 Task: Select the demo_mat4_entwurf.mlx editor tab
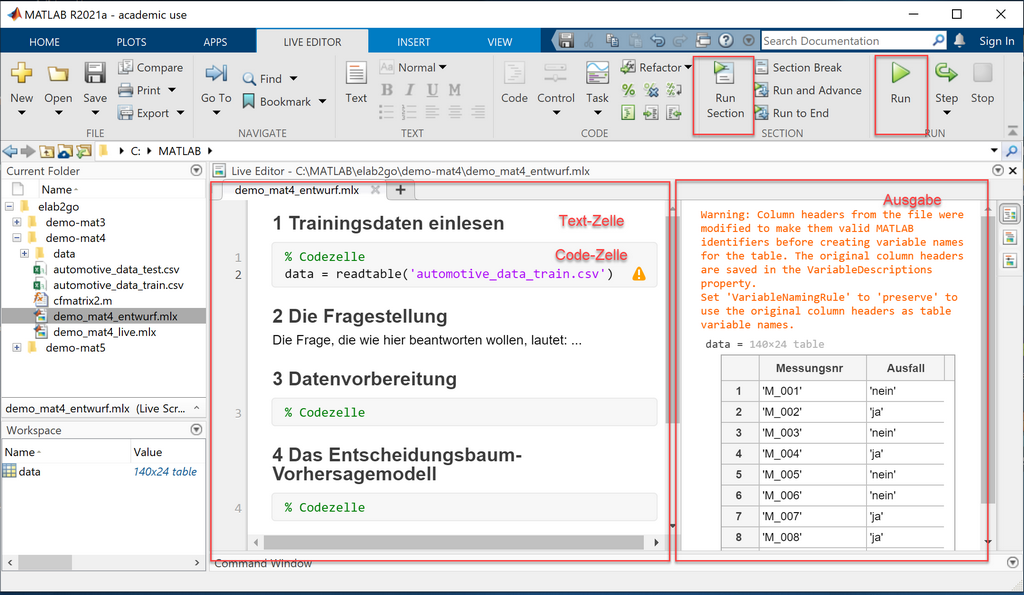click(x=296, y=190)
